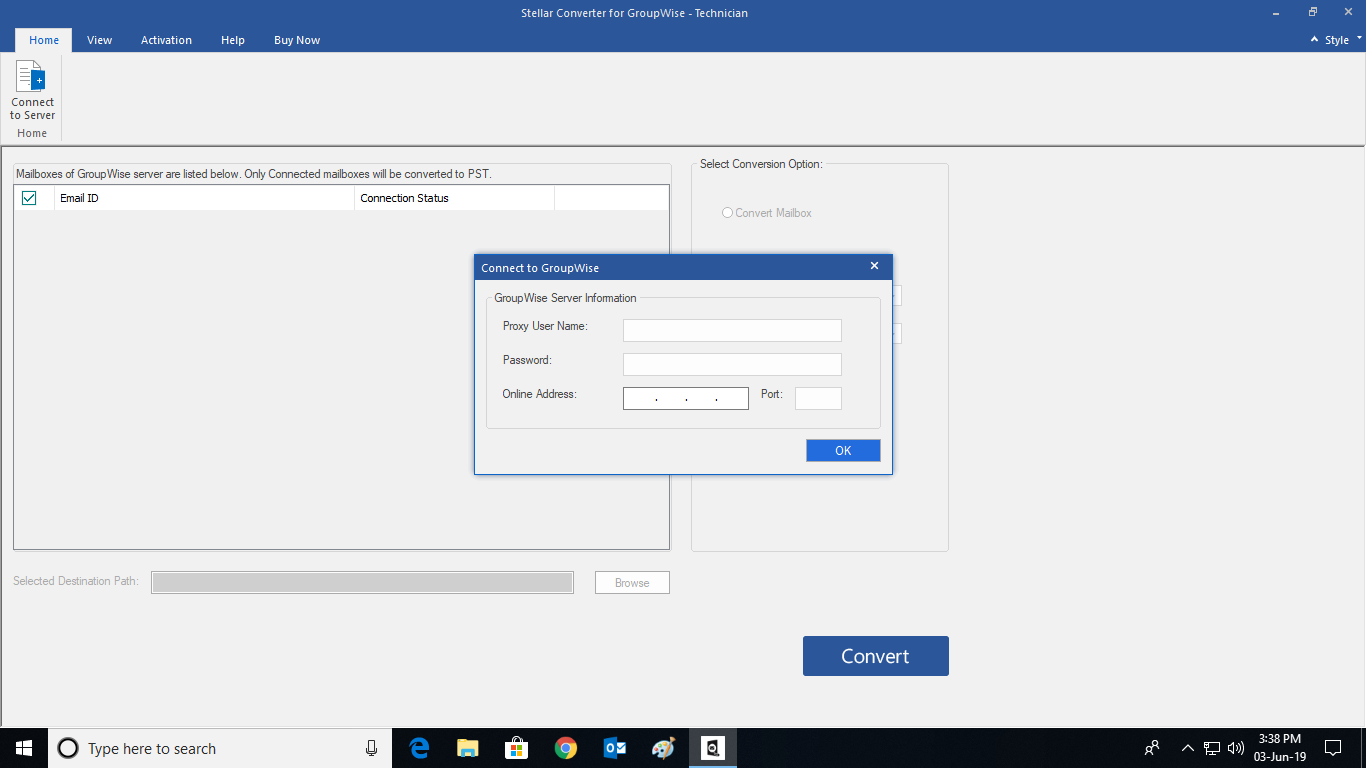Select the Buy Now tab

pos(297,40)
